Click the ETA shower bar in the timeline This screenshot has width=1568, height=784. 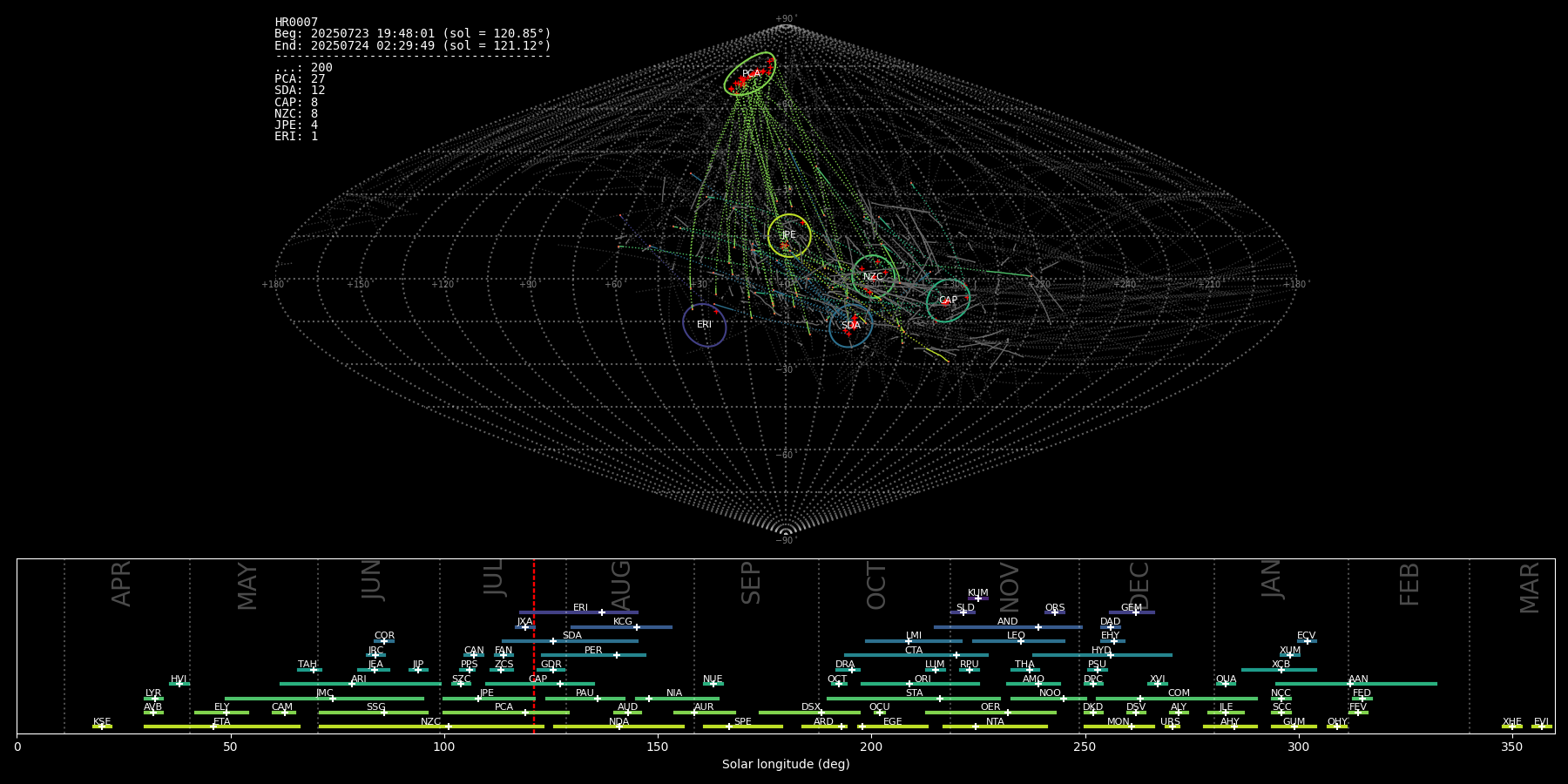pyautogui.click(x=222, y=727)
